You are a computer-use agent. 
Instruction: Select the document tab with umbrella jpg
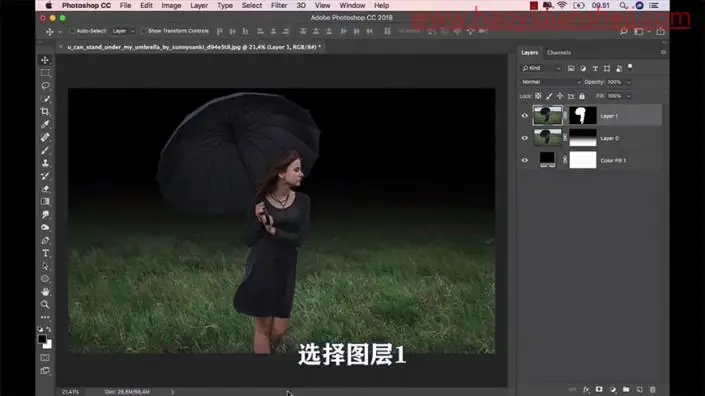[x=193, y=47]
